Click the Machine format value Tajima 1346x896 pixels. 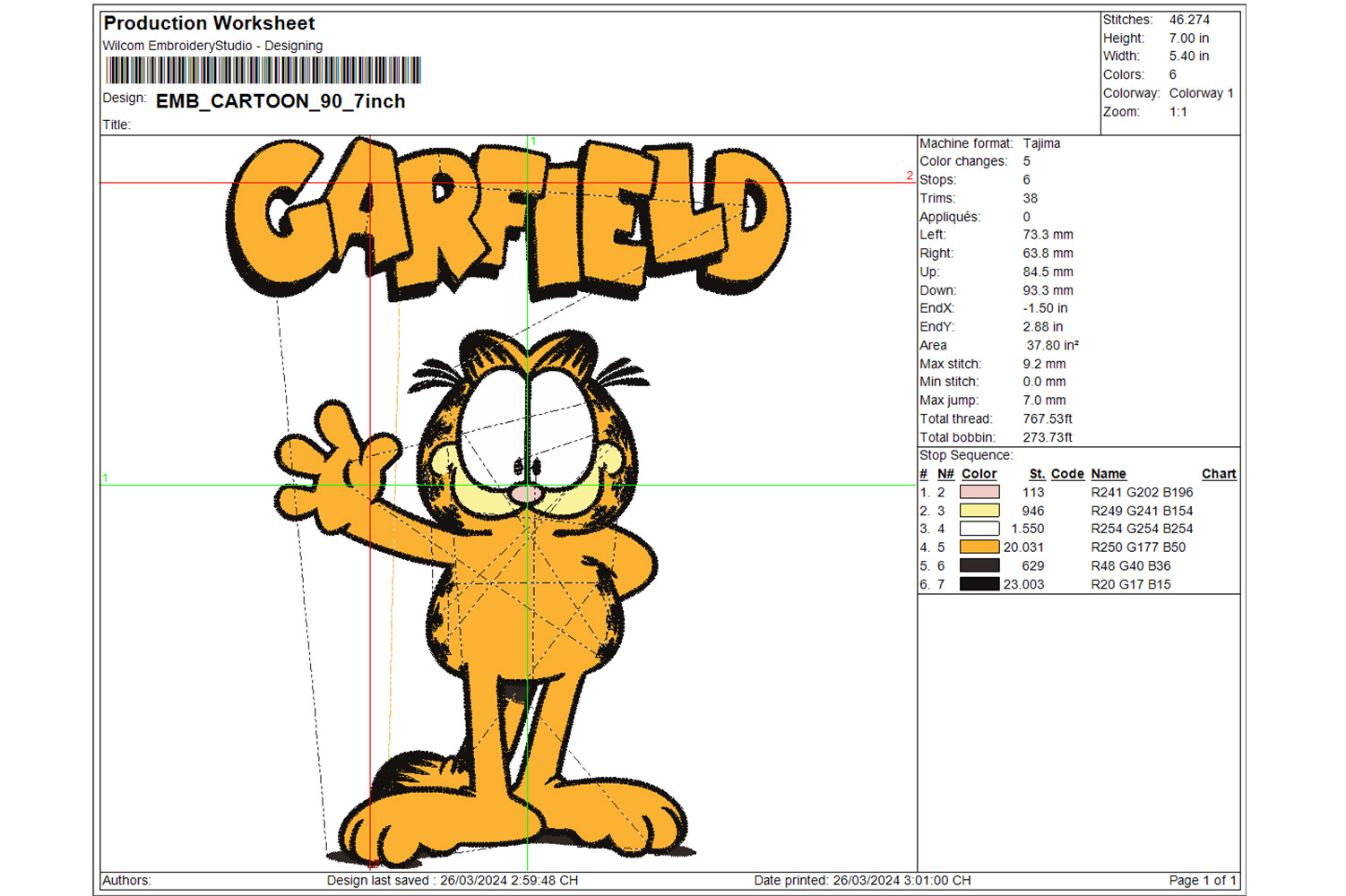(1041, 143)
